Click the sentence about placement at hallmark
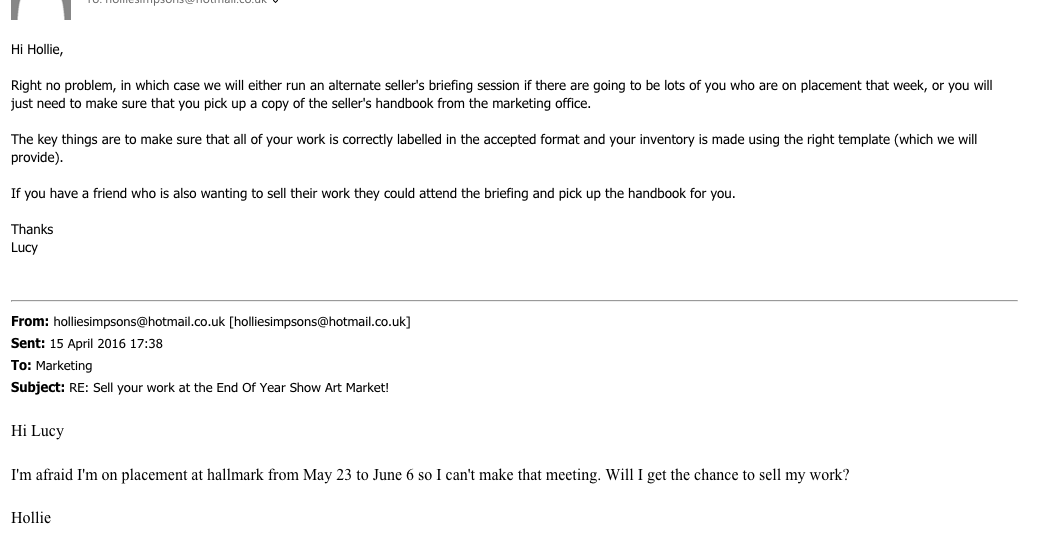Image resolution: width=1037 pixels, height=548 pixels. pyautogui.click(x=430, y=475)
